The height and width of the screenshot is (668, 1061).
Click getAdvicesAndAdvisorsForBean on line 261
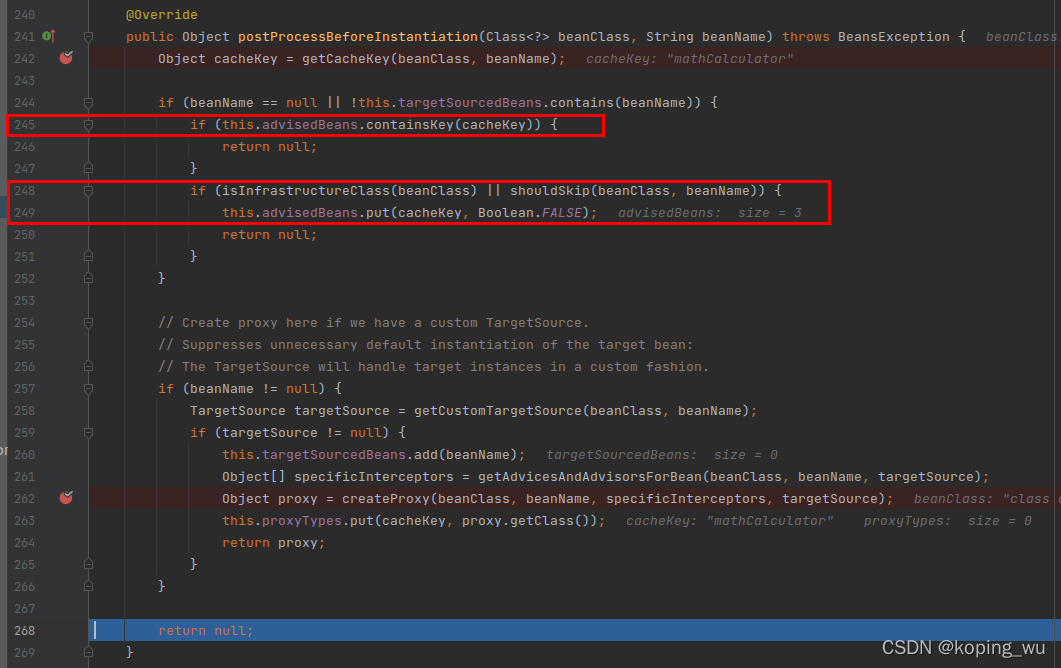click(590, 476)
